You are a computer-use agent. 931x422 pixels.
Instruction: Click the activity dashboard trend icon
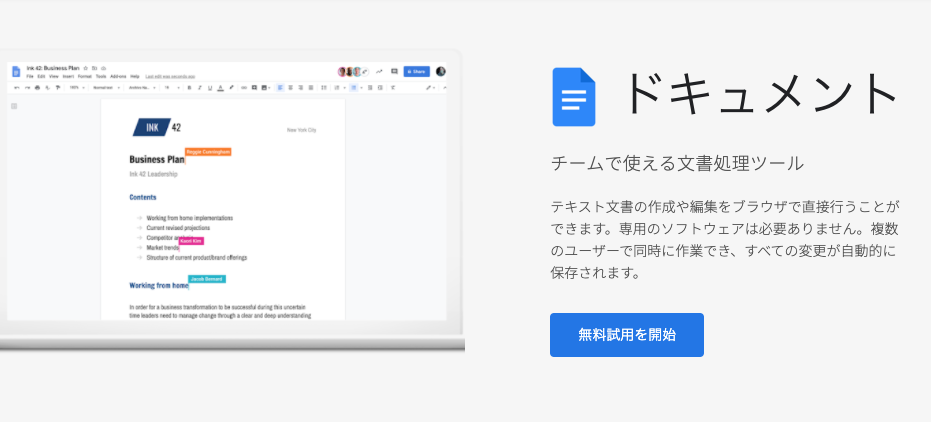(x=379, y=71)
